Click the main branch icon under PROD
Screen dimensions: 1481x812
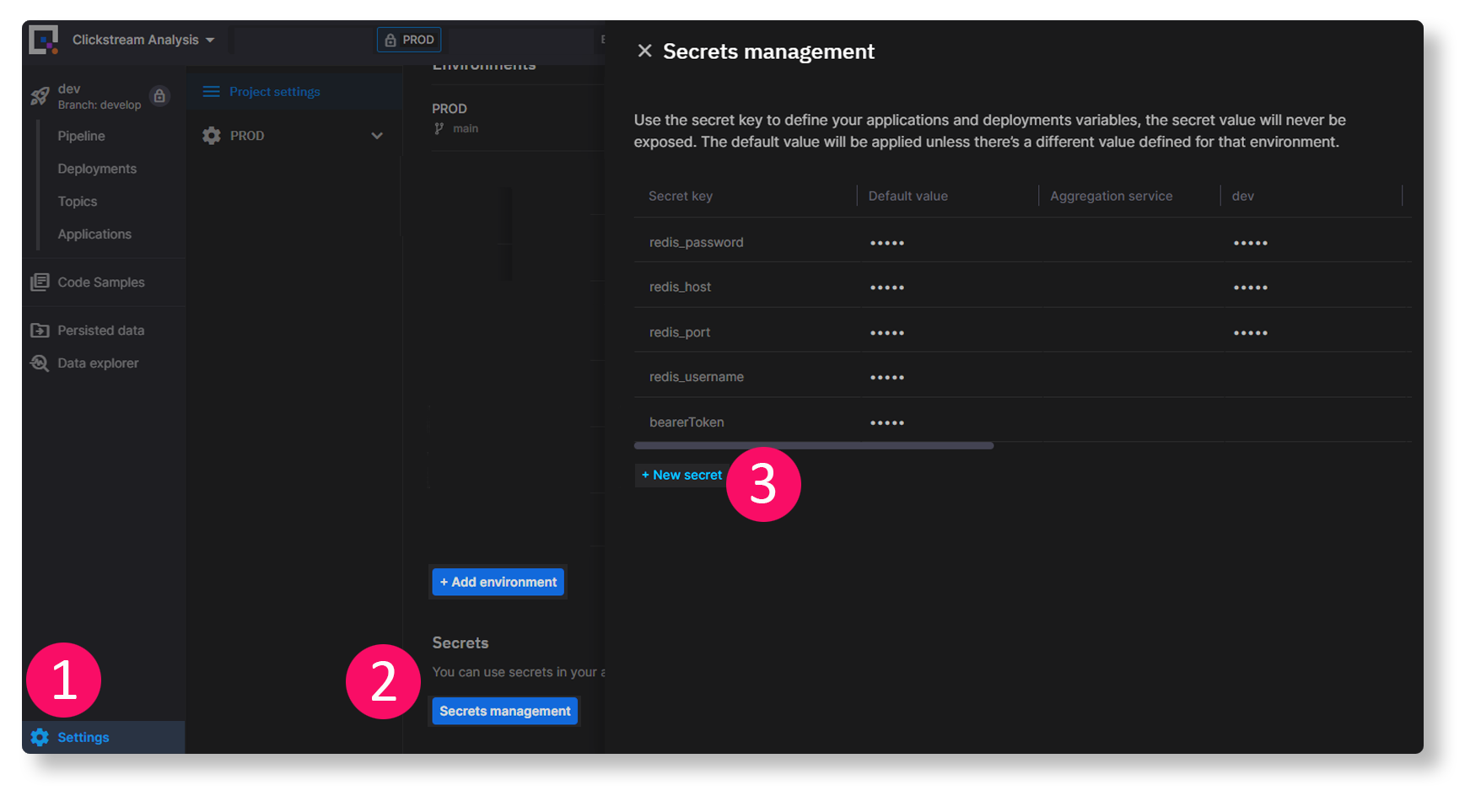point(439,129)
